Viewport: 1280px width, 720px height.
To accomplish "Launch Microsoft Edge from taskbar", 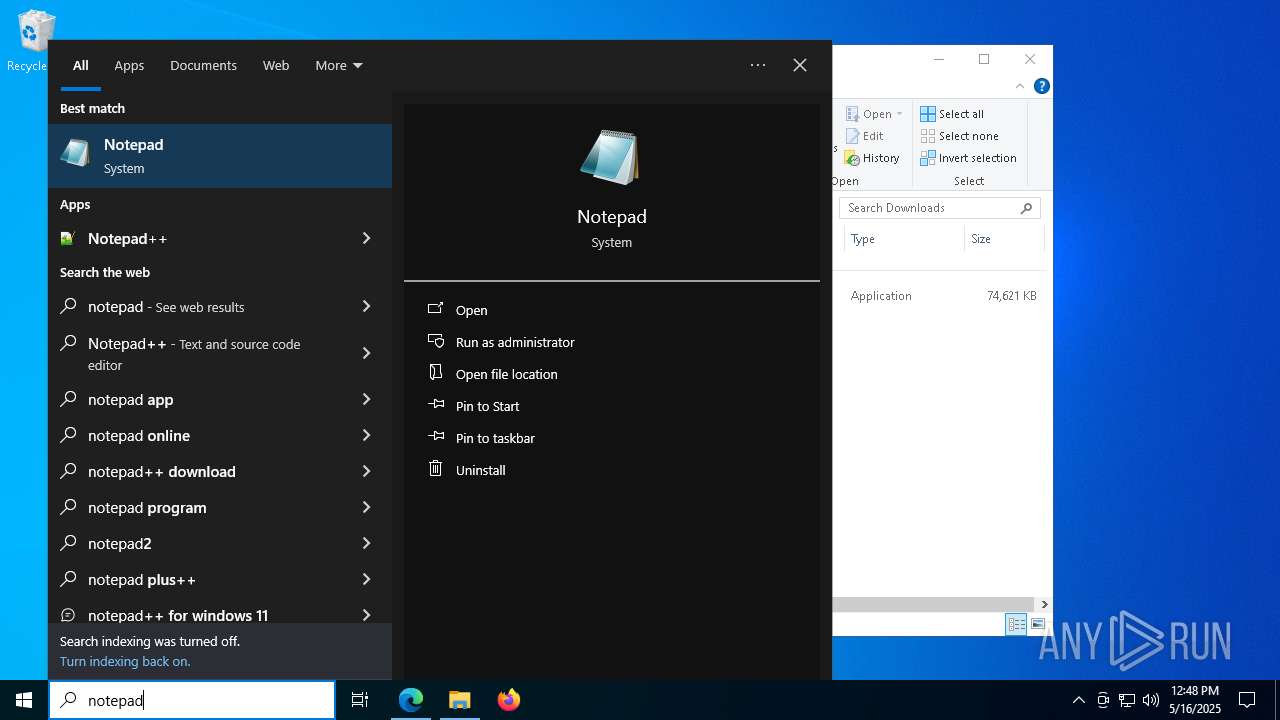I will (411, 700).
